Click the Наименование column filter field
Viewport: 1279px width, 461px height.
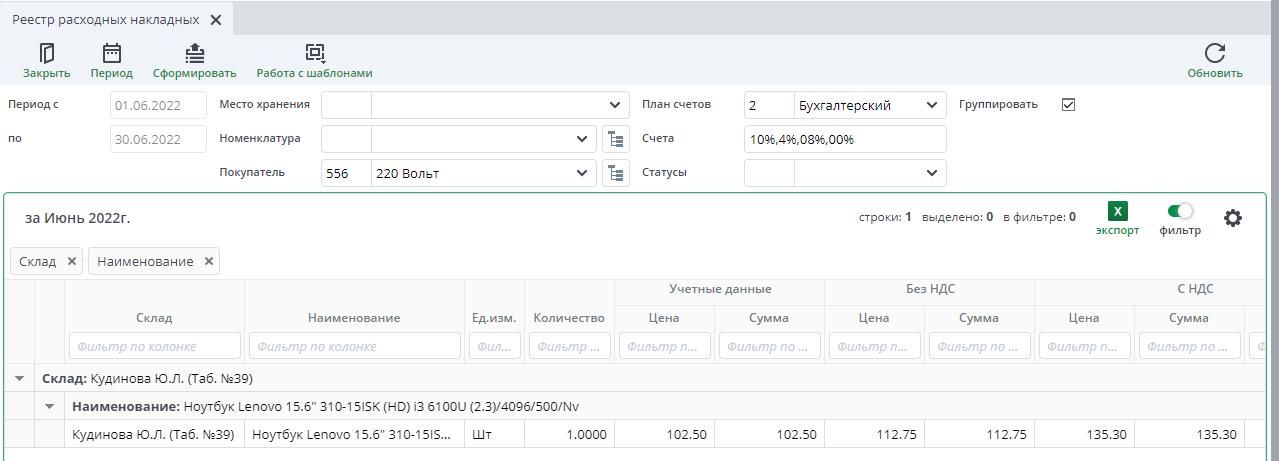pos(354,346)
